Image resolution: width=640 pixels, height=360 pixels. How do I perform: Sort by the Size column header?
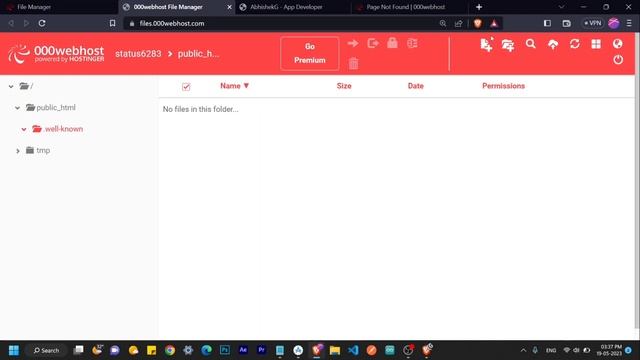(344, 86)
